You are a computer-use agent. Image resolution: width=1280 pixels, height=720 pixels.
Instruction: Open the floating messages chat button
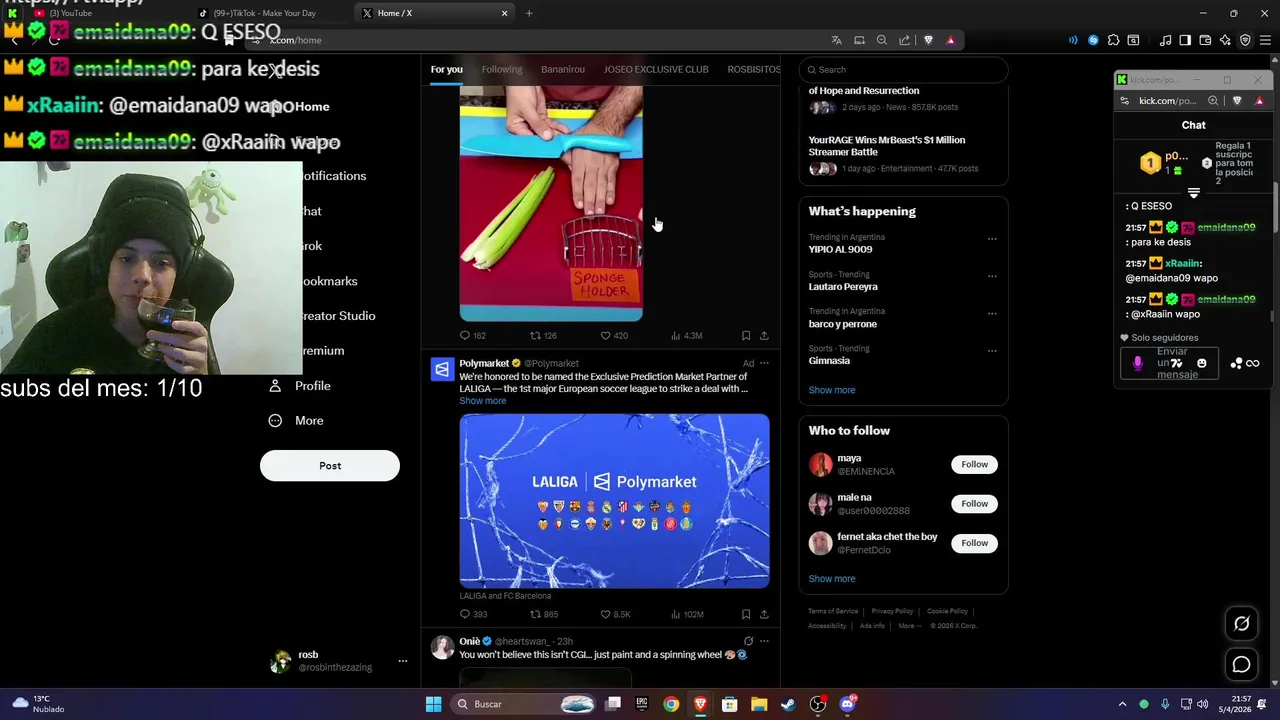(x=1241, y=664)
